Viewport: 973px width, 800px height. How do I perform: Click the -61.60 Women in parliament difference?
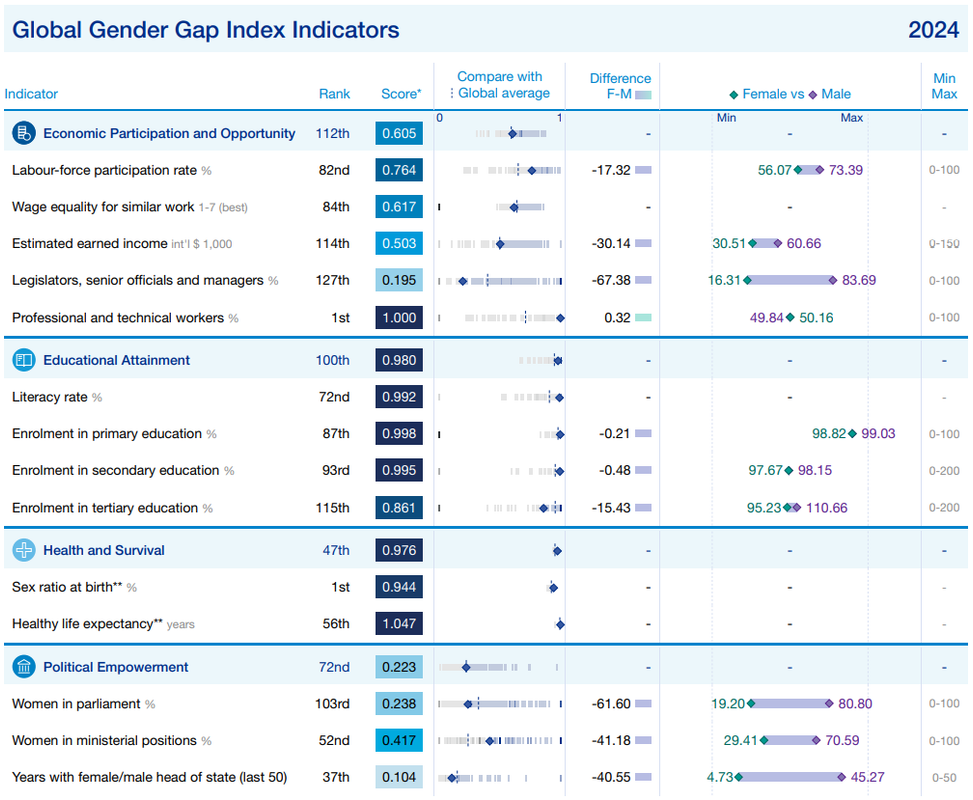pyautogui.click(x=611, y=704)
